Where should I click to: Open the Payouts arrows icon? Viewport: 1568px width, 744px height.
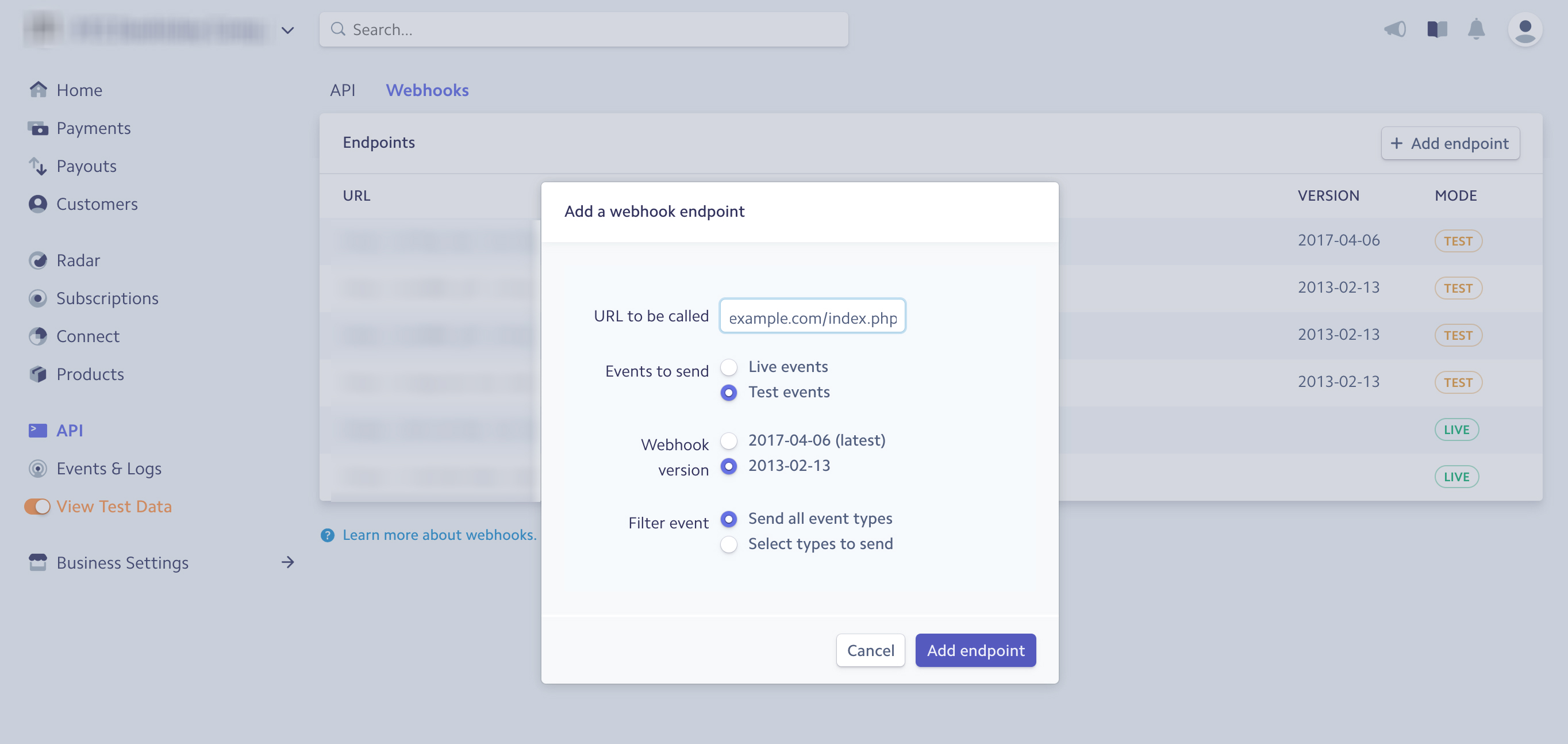click(x=38, y=166)
